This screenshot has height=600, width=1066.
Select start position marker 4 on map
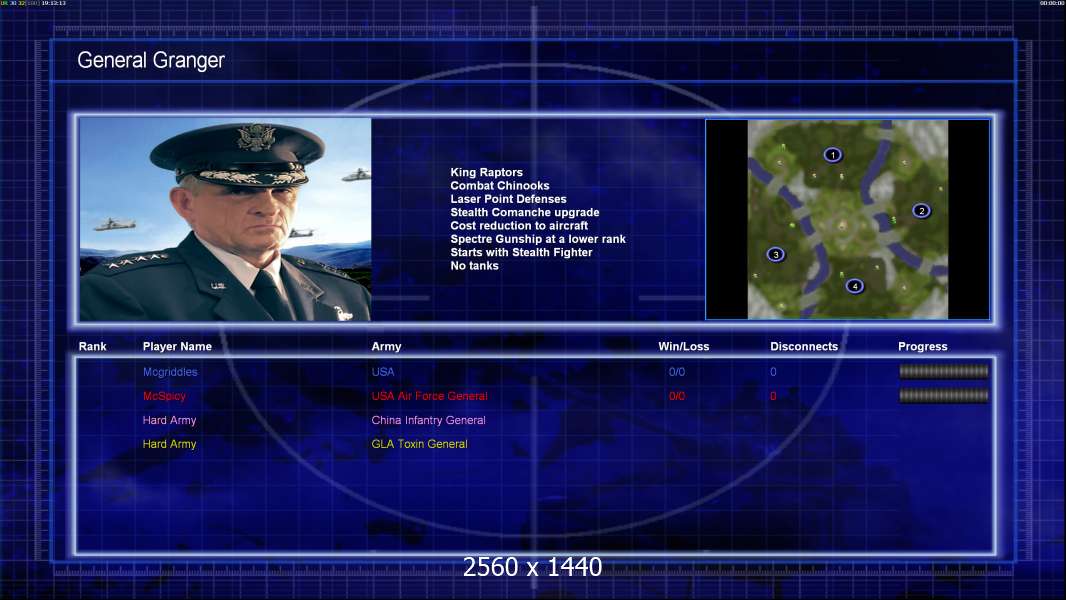[855, 286]
